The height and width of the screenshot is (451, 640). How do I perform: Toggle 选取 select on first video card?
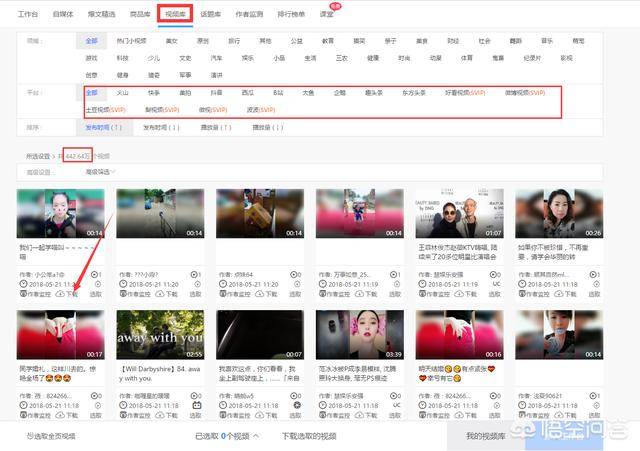point(96,293)
